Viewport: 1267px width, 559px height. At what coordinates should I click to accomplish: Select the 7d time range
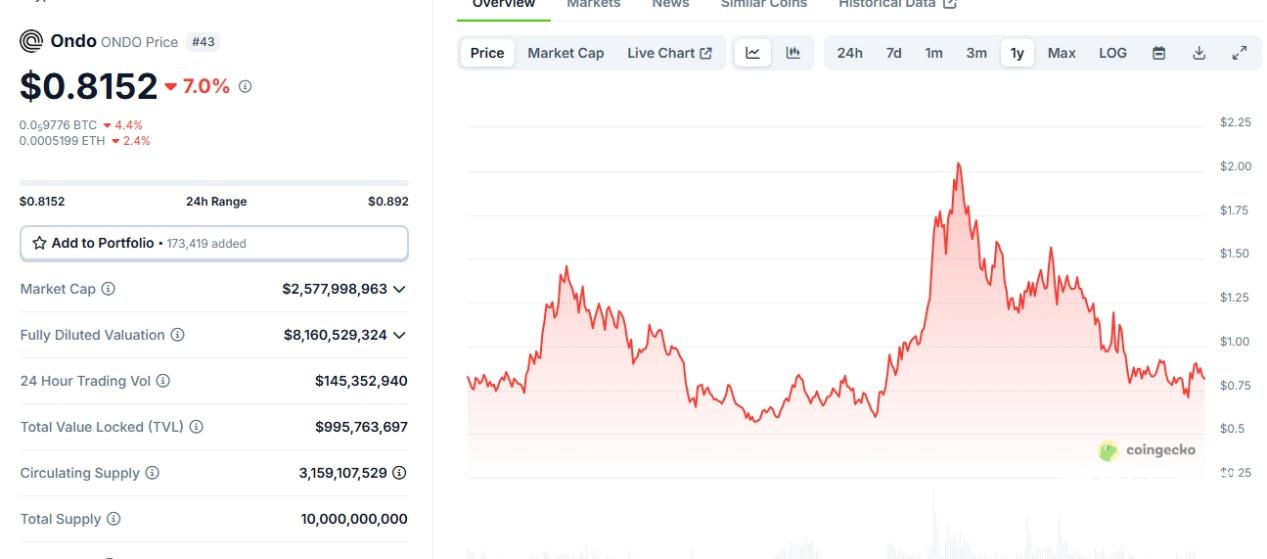[x=894, y=53]
